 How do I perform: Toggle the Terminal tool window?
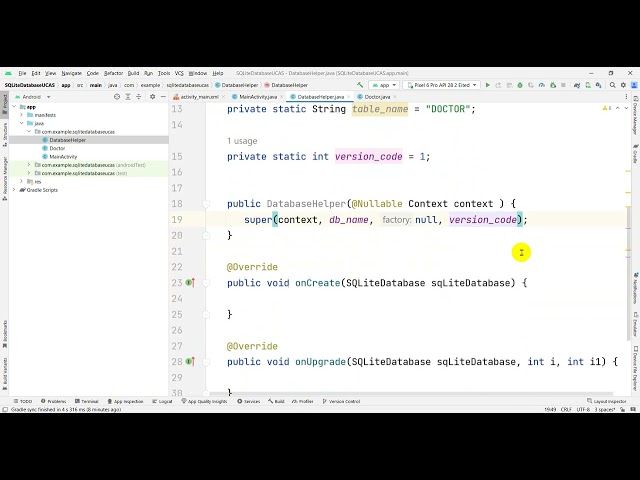pos(86,401)
